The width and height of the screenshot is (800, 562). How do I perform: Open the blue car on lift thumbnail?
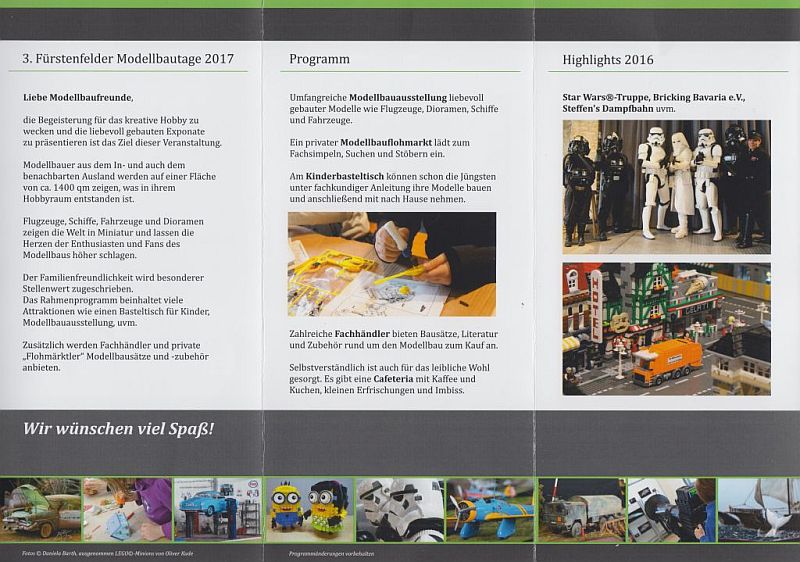pyautogui.click(x=217, y=509)
